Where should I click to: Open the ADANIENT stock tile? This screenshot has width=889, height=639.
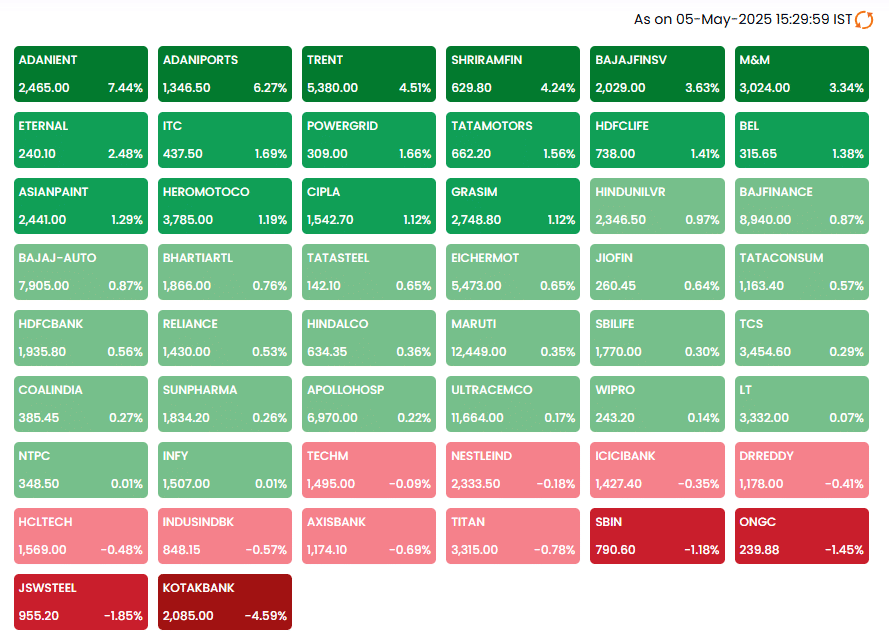[80, 74]
